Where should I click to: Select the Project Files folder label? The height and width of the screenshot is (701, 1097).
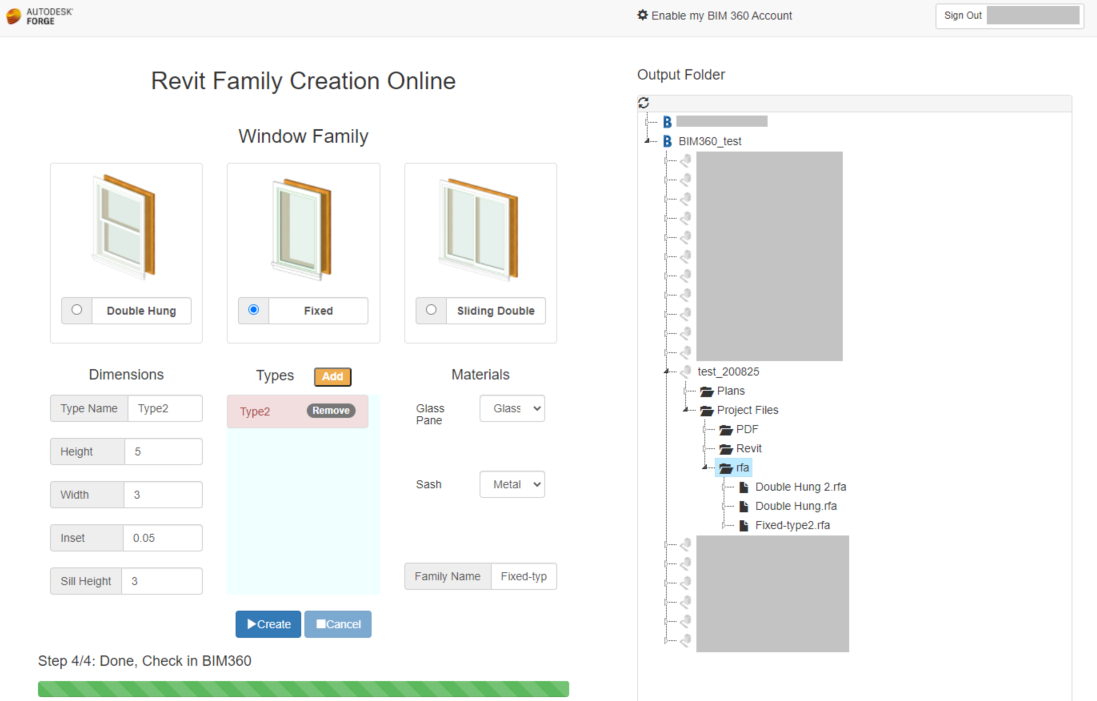coord(747,410)
